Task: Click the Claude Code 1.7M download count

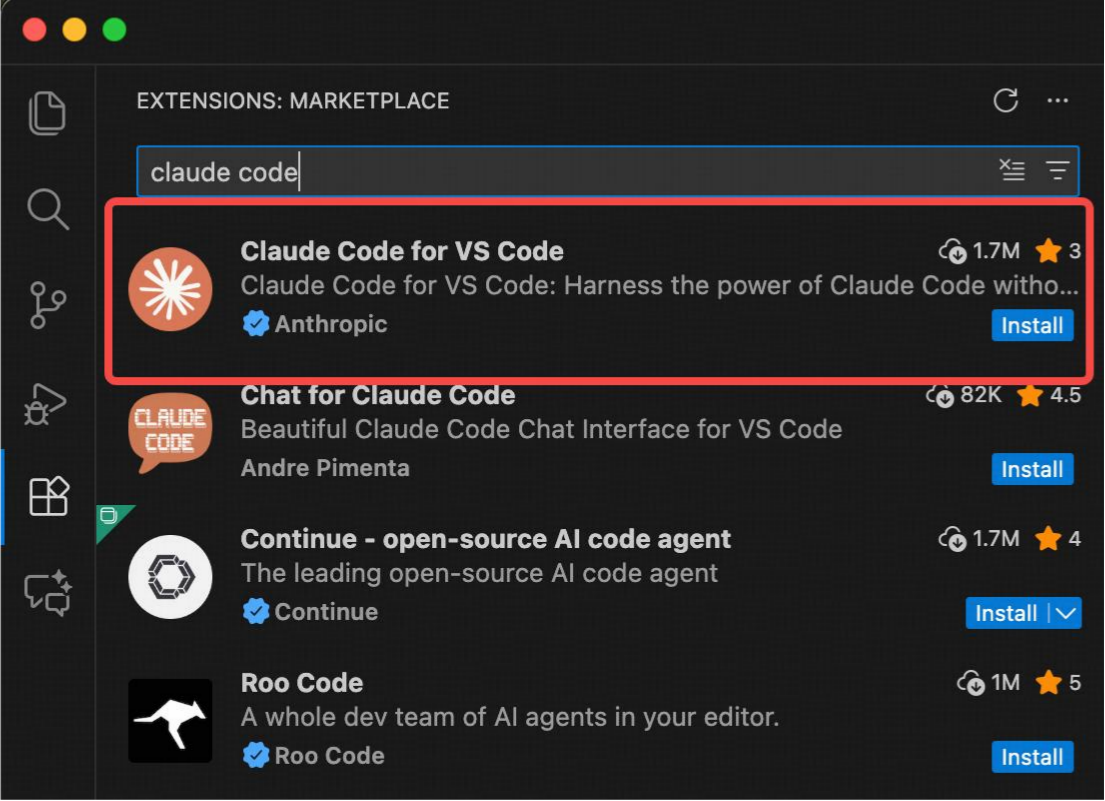Action: (x=980, y=251)
